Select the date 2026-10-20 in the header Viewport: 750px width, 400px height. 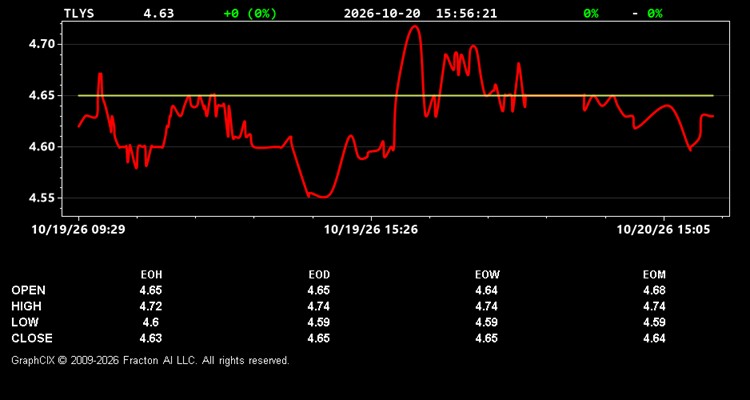(x=382, y=13)
